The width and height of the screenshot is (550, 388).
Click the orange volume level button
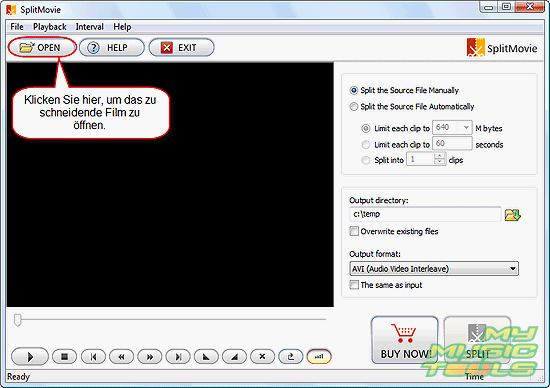pos(319,357)
